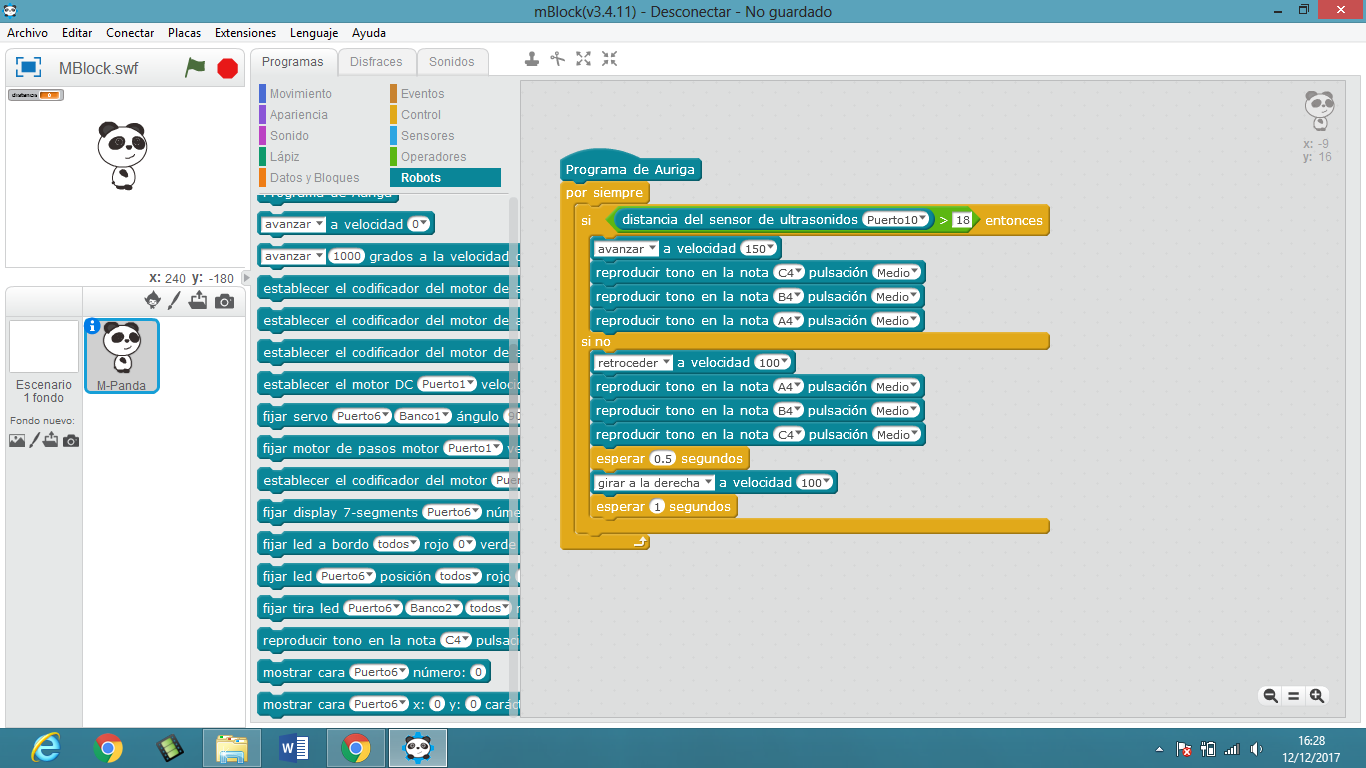Take new backdrop photo with the camera icon

[x=71, y=440]
